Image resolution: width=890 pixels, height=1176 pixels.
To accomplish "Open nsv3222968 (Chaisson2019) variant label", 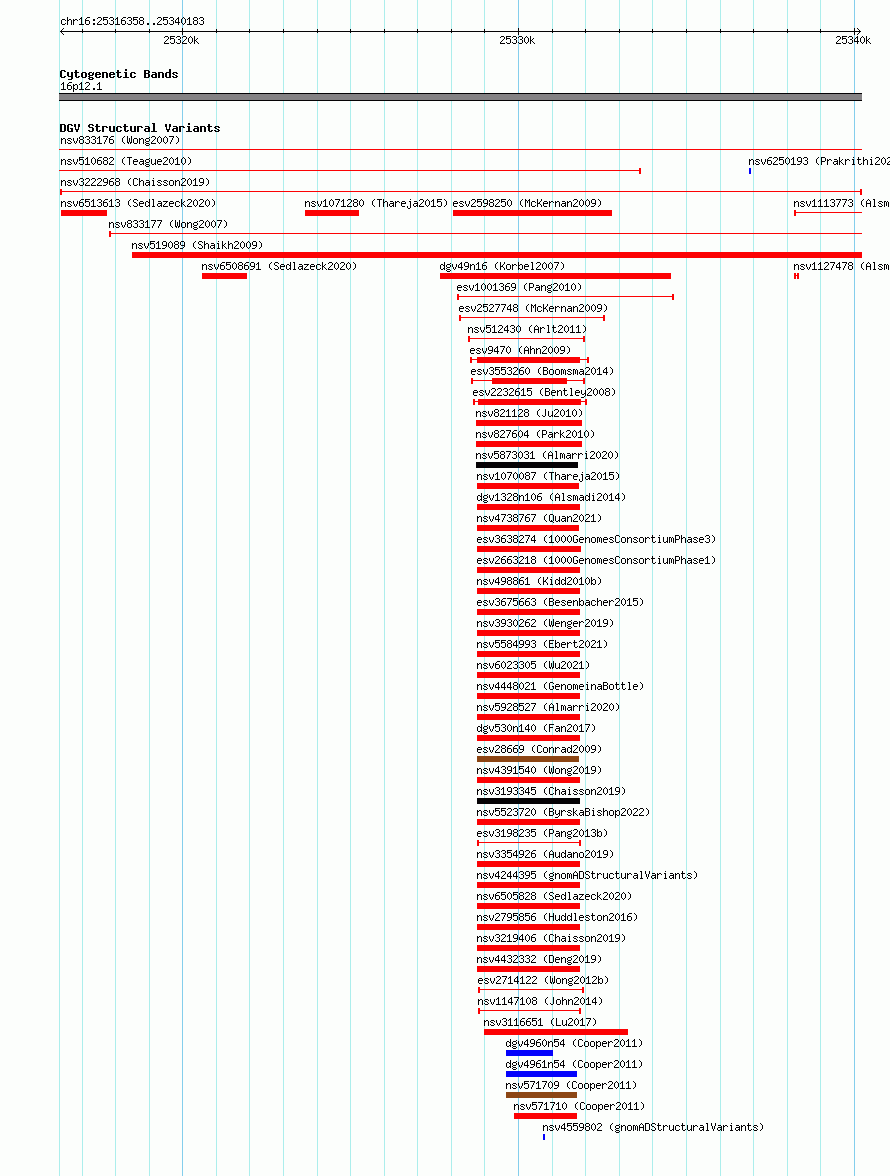I will pos(135,182).
